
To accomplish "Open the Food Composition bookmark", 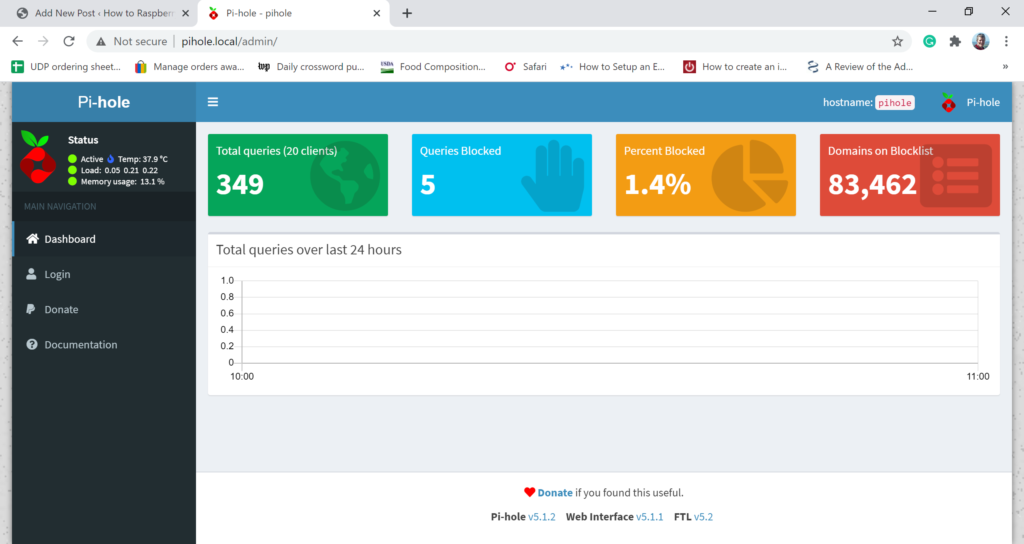I will click(434, 67).
